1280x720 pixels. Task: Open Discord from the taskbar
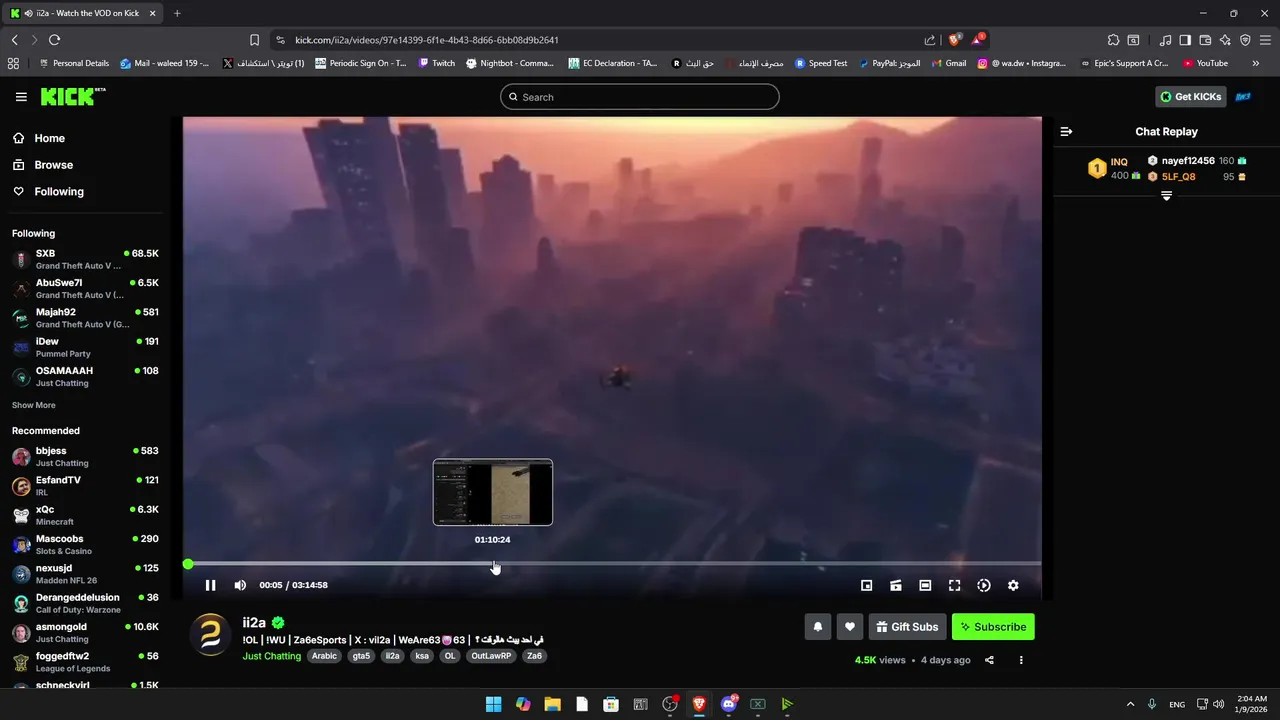tap(729, 704)
